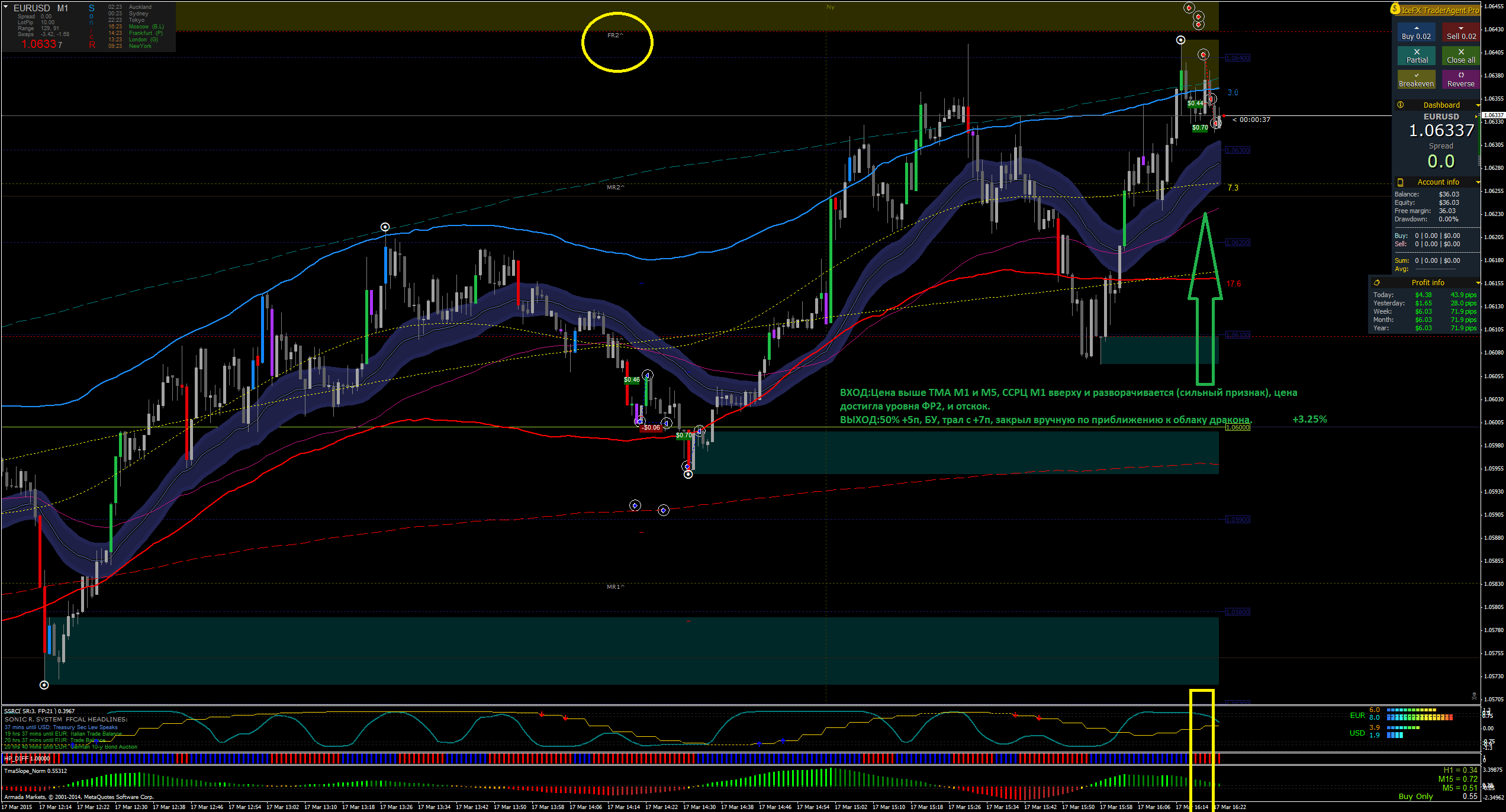
Task: Select the 1.06100 round-number level label
Action: click(1237, 335)
